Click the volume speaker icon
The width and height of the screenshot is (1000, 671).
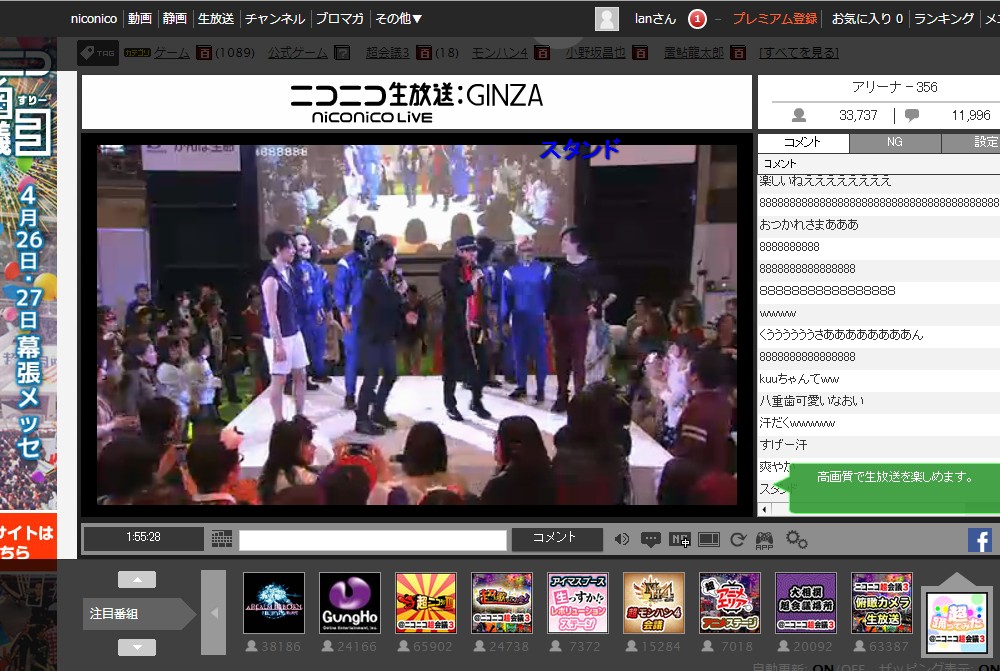(x=622, y=540)
